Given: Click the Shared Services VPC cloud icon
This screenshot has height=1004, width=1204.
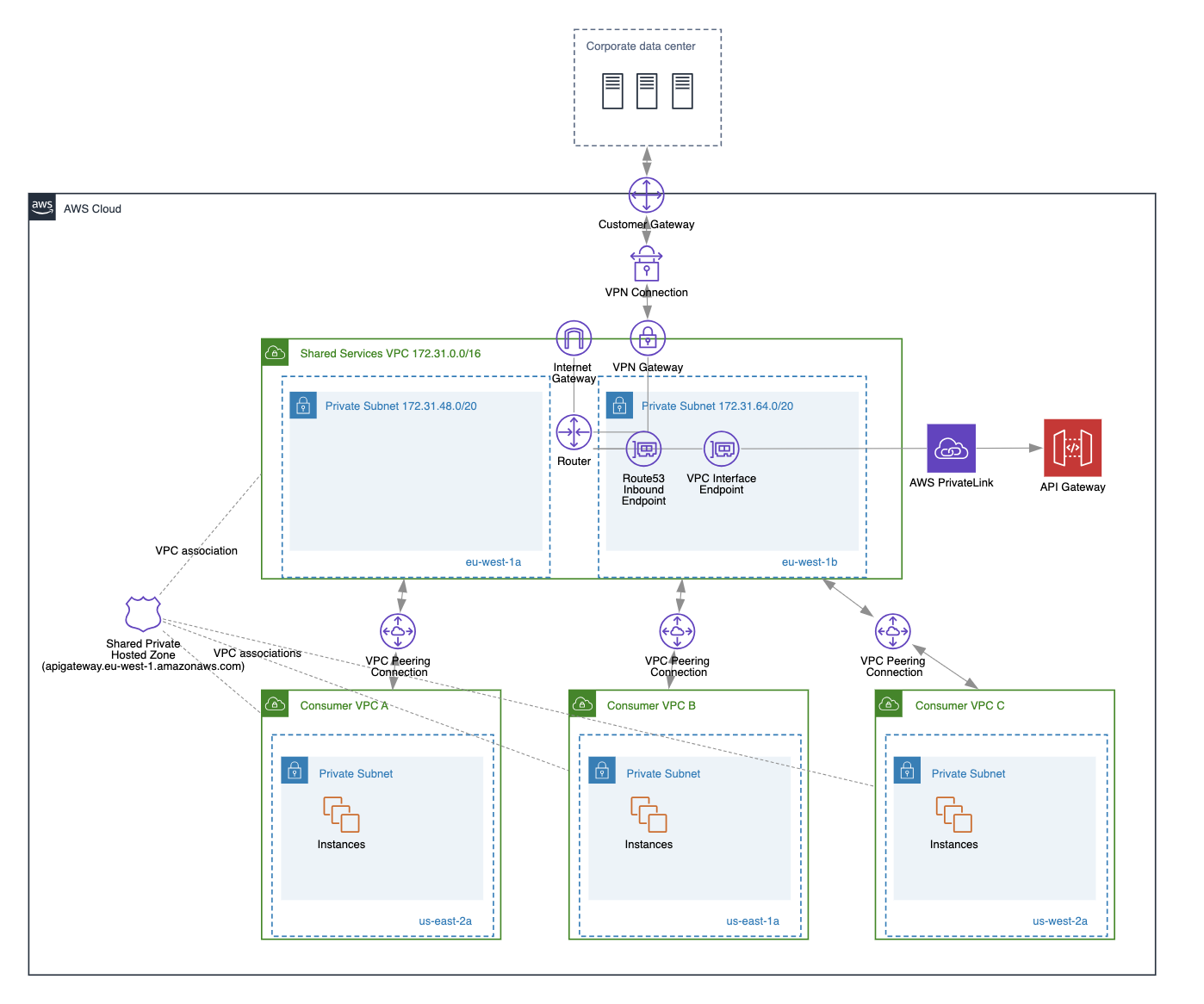Looking at the screenshot, I should tap(275, 352).
